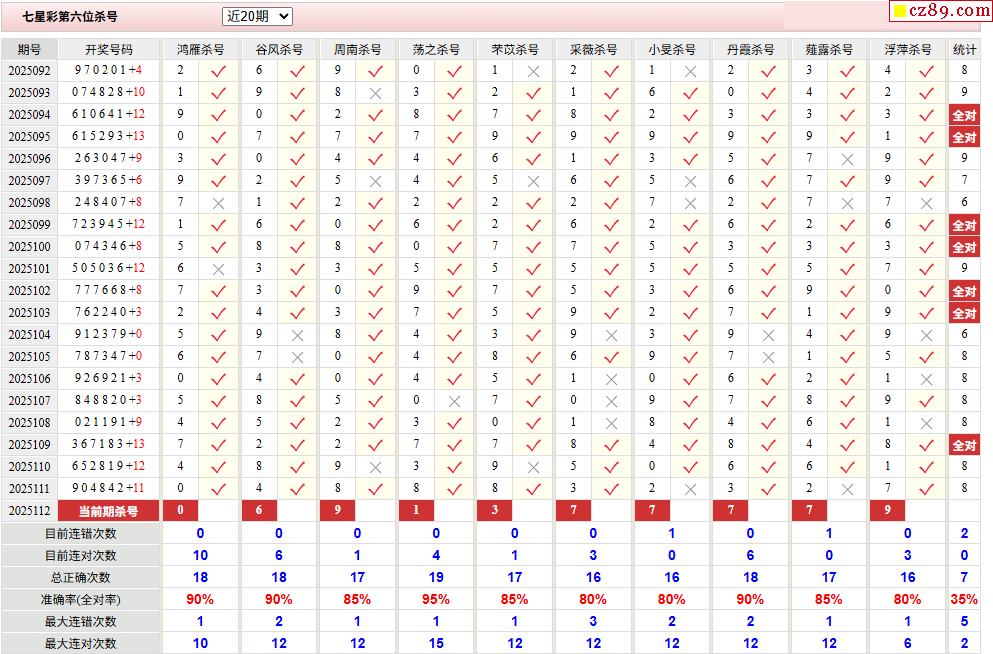Click the 丹霞 cross mark in row 2025105
The width and height of the screenshot is (993, 654).
click(769, 357)
